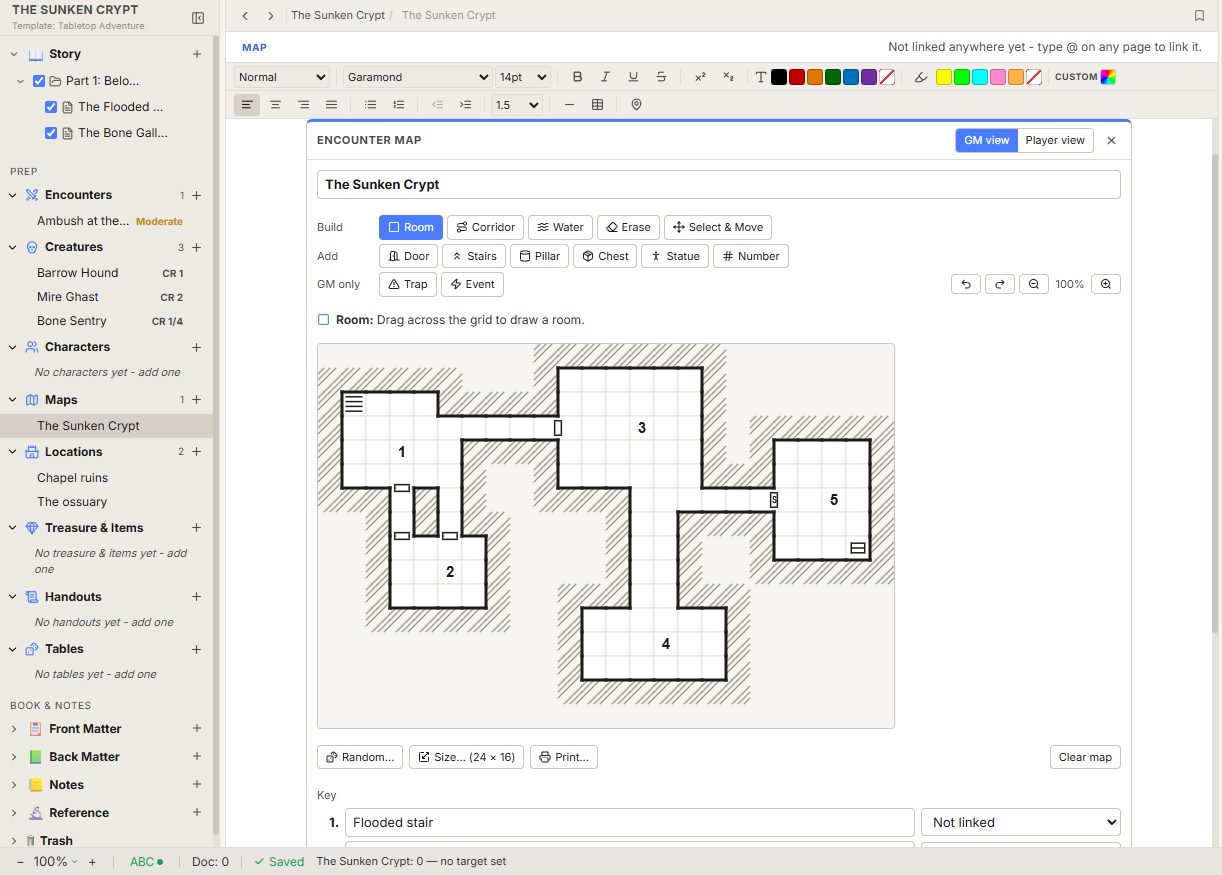Switch to GM view

click(986, 140)
